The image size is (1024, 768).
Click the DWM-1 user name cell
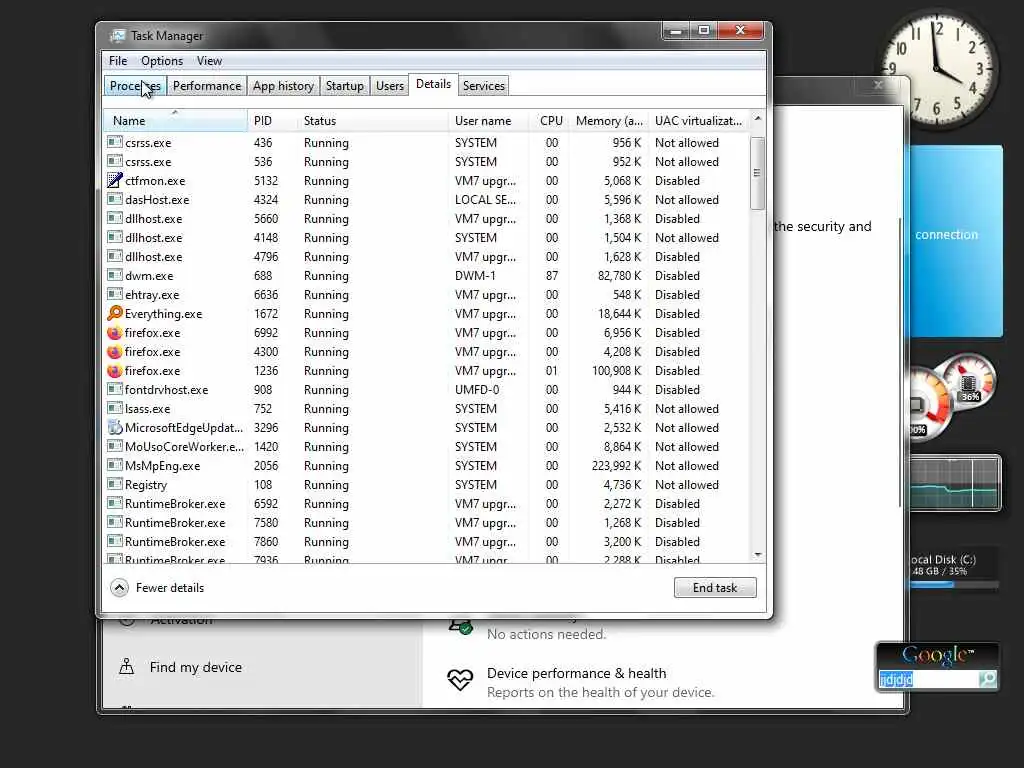pyautogui.click(x=475, y=276)
